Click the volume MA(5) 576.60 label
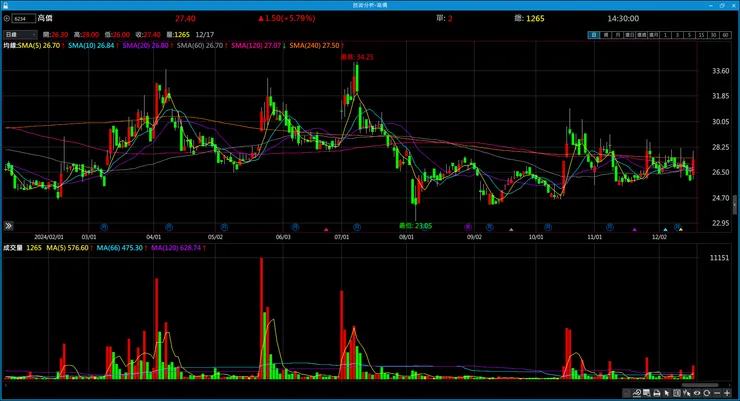The width and height of the screenshot is (740, 401). click(x=67, y=248)
